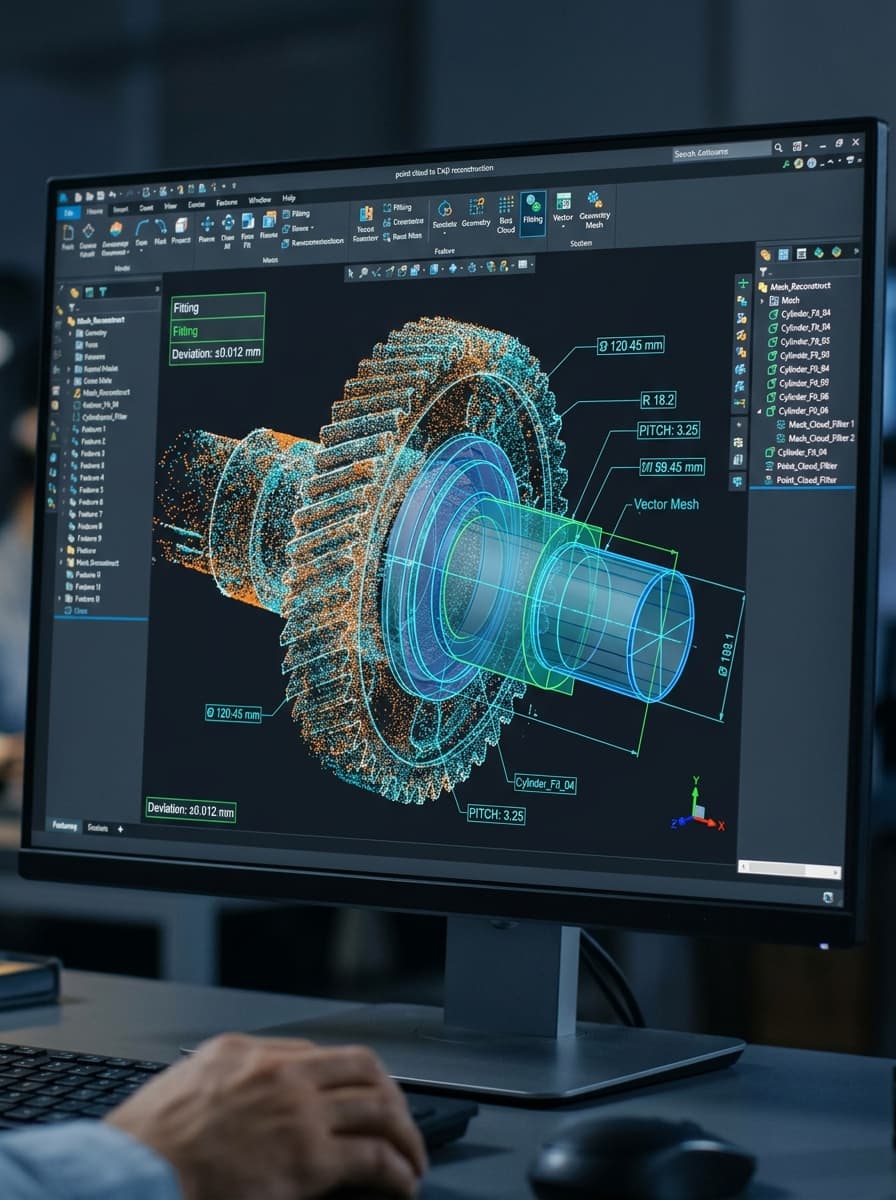This screenshot has height=1200, width=896.
Task: Expand the Mesh node in right tree
Action: tap(762, 301)
